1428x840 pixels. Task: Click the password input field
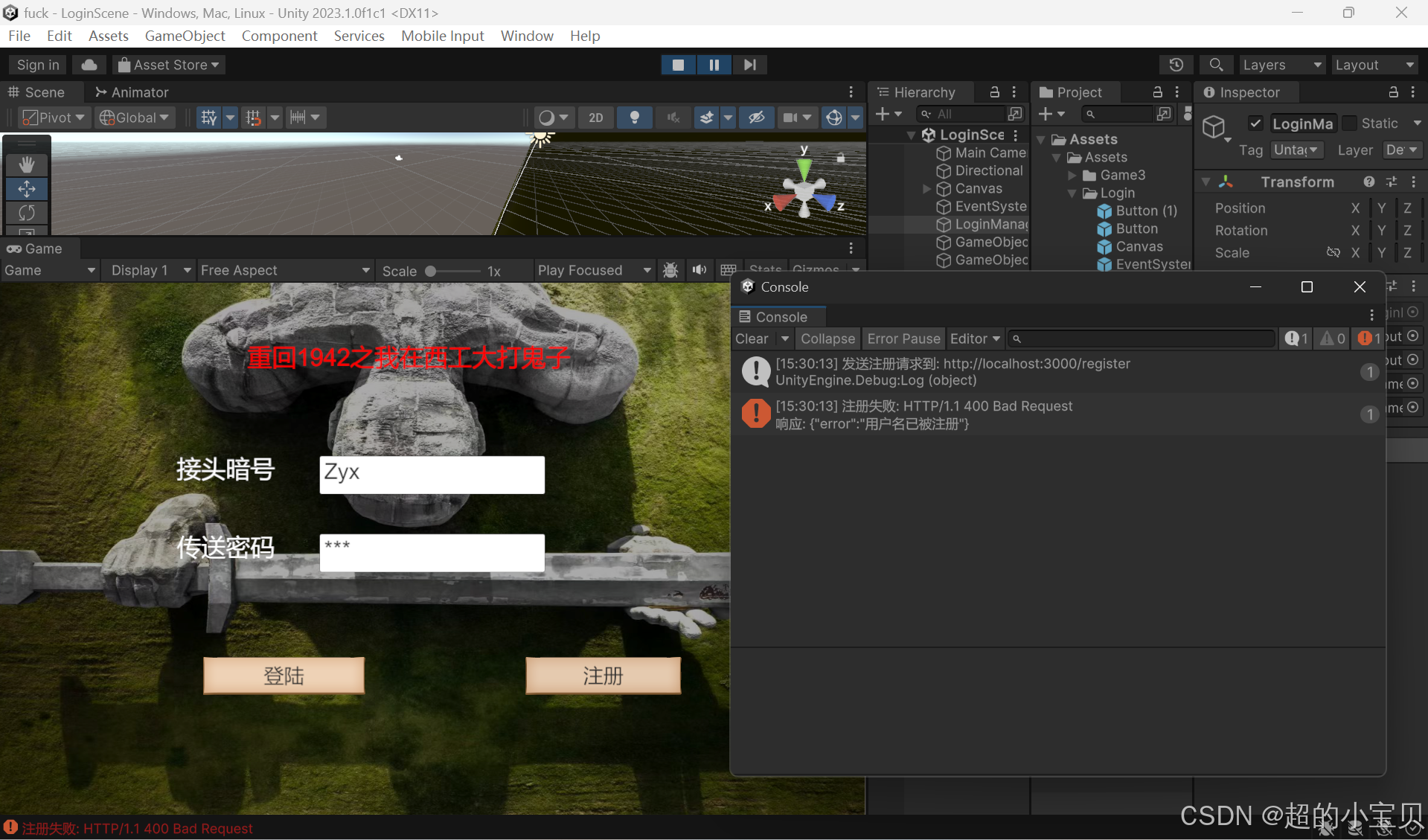(x=432, y=553)
